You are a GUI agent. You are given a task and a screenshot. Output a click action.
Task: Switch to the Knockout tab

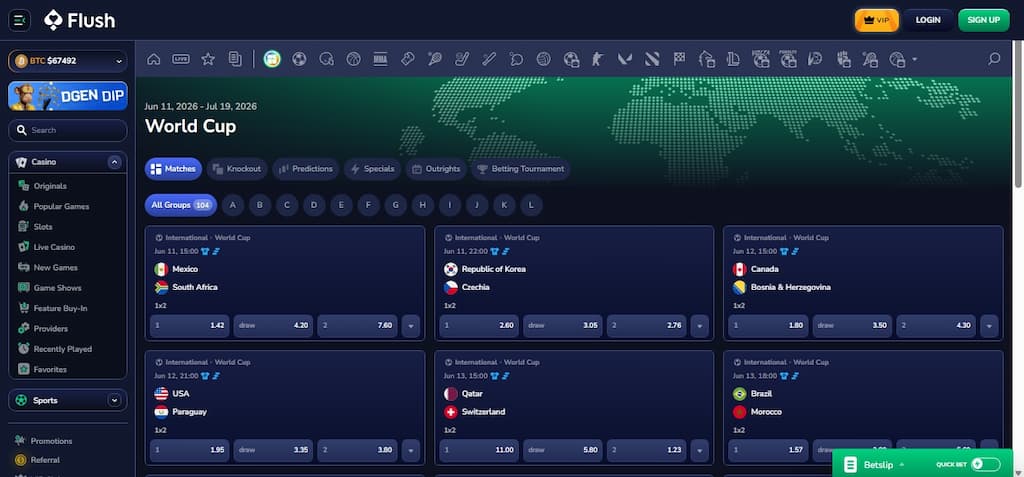coord(237,169)
